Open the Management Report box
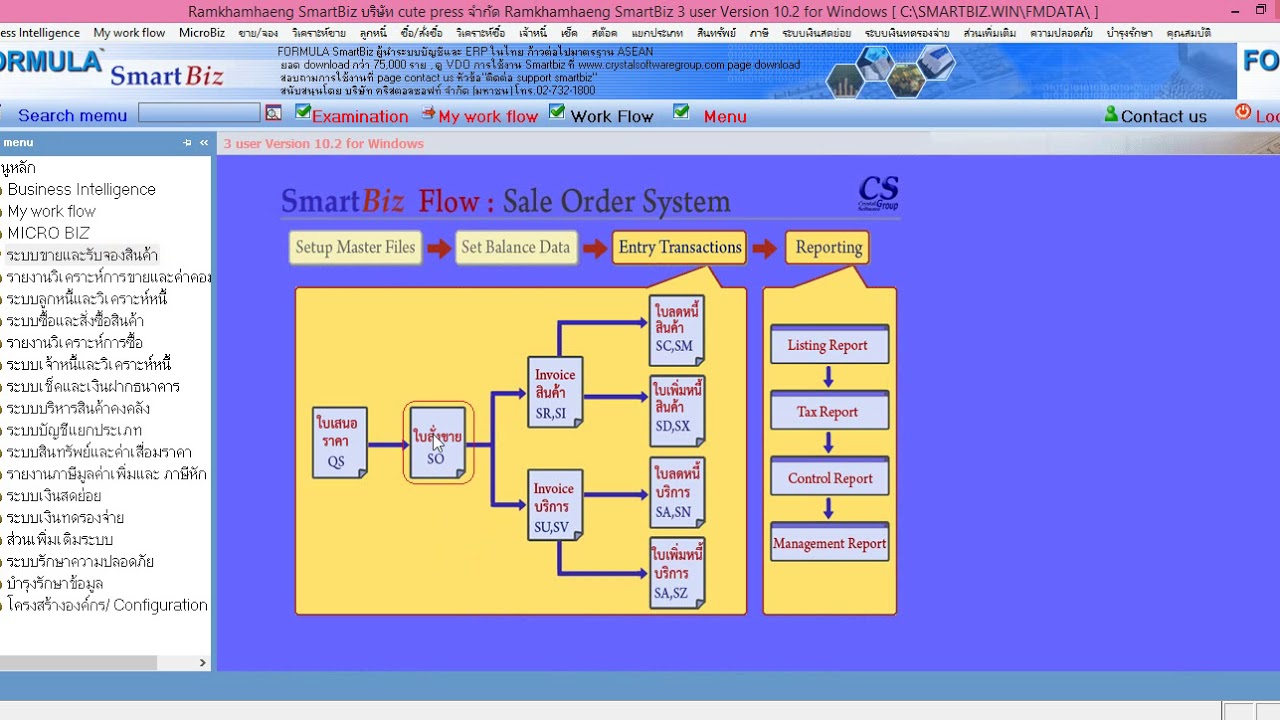This screenshot has width=1280, height=720. pos(829,543)
